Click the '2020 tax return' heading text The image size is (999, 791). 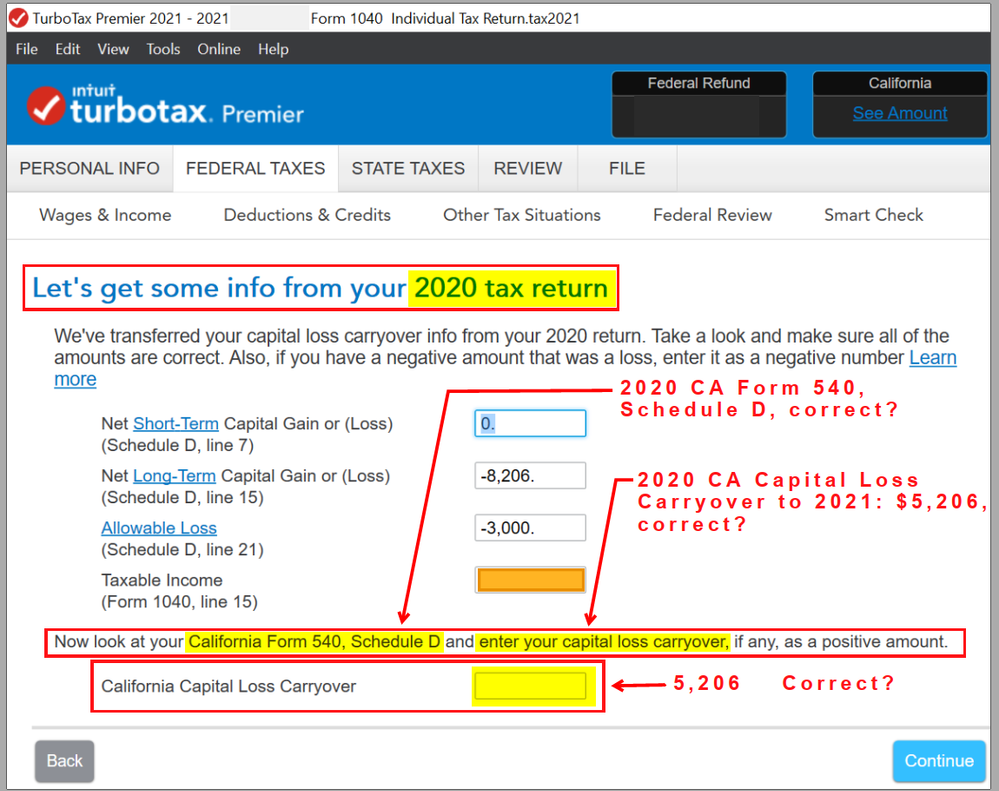click(511, 288)
